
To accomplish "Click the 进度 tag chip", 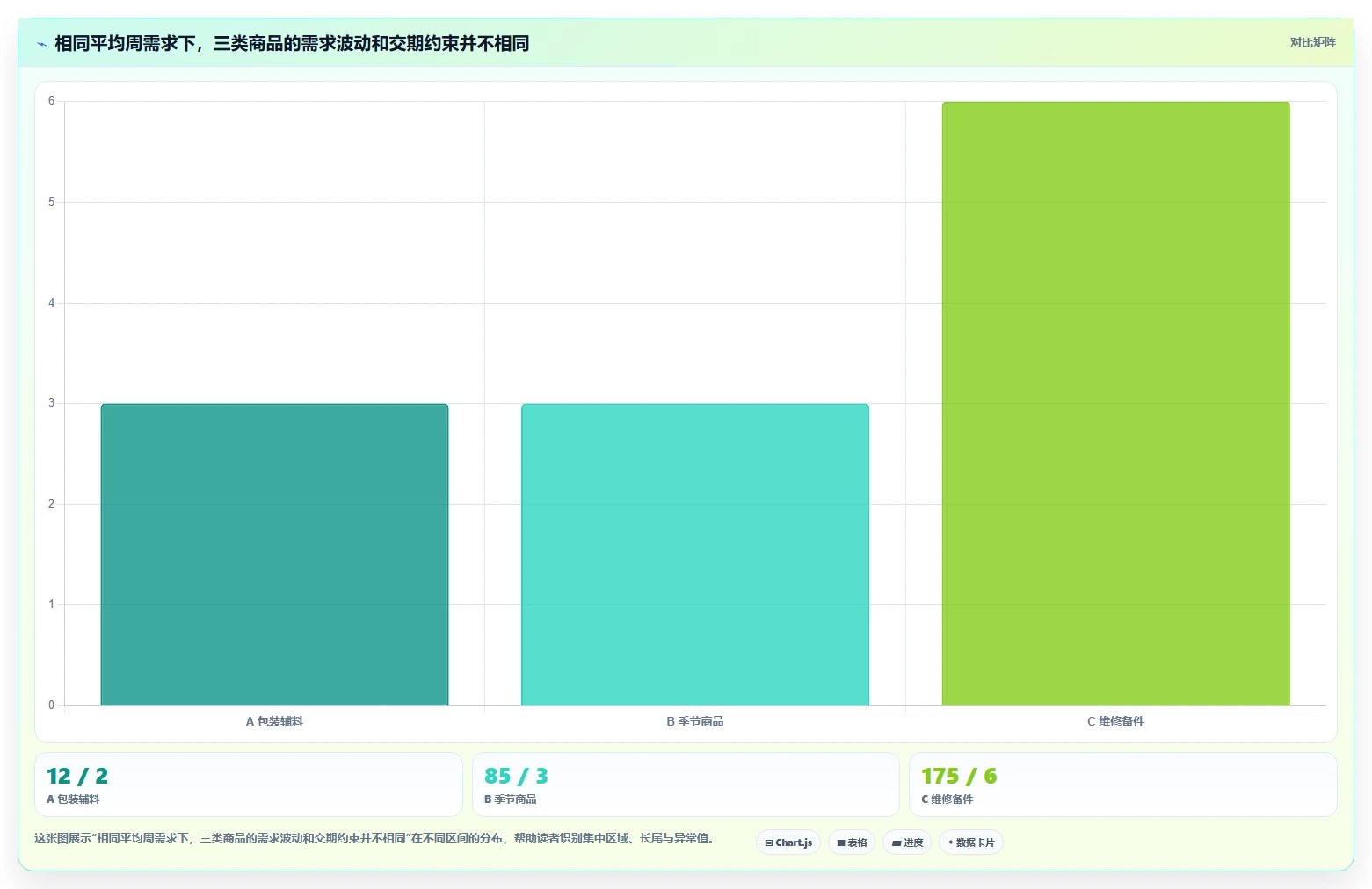I will coord(907,842).
